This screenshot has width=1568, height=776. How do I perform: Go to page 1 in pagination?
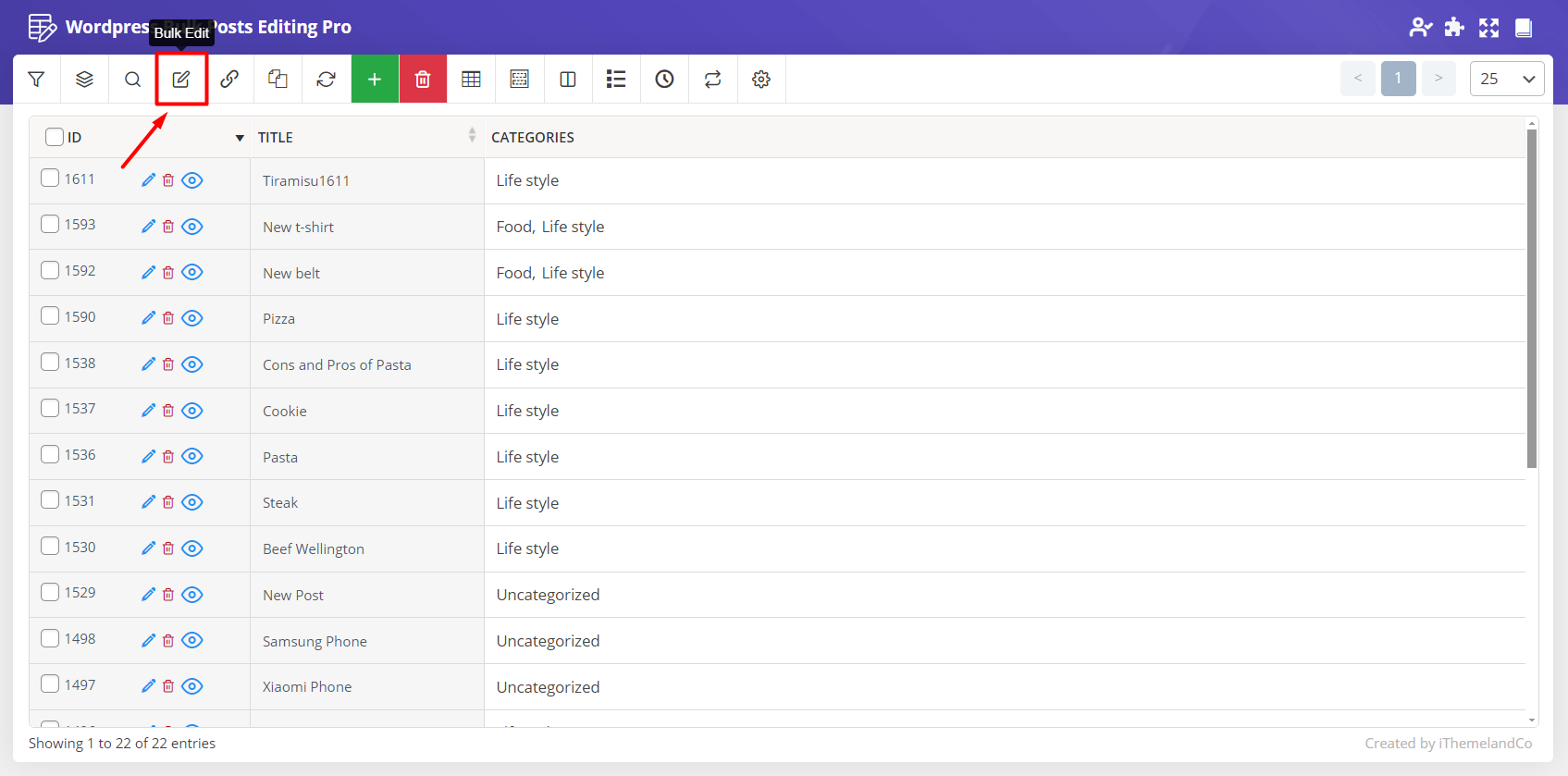1398,79
